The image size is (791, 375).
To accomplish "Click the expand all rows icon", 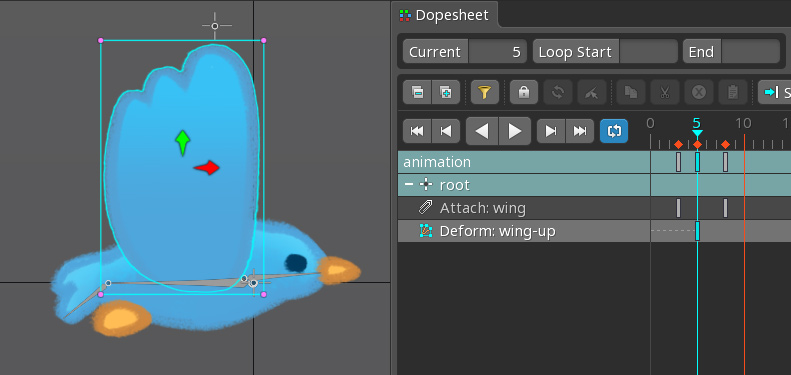I will [446, 92].
